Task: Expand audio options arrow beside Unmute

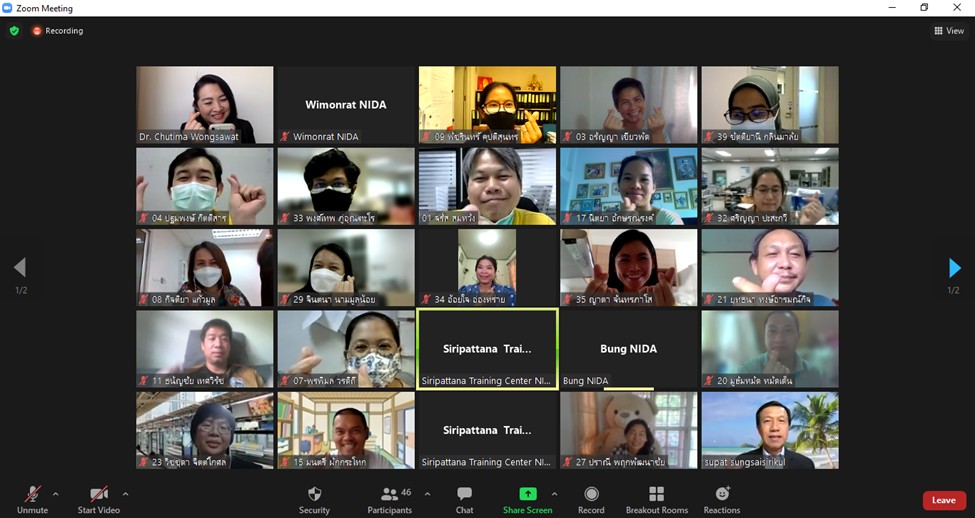Action: click(x=55, y=493)
